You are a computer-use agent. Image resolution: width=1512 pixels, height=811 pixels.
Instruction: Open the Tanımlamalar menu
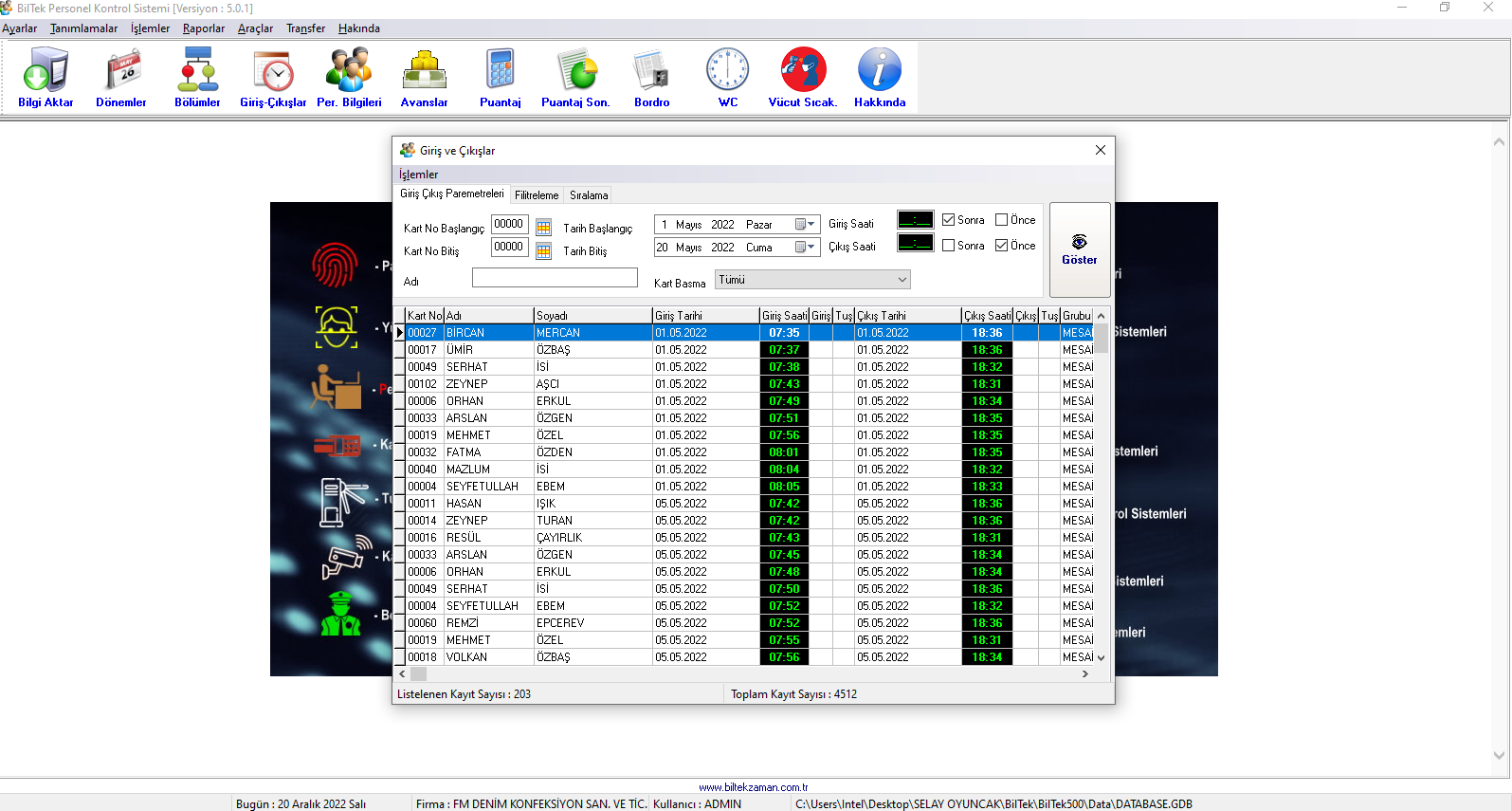pos(83,28)
